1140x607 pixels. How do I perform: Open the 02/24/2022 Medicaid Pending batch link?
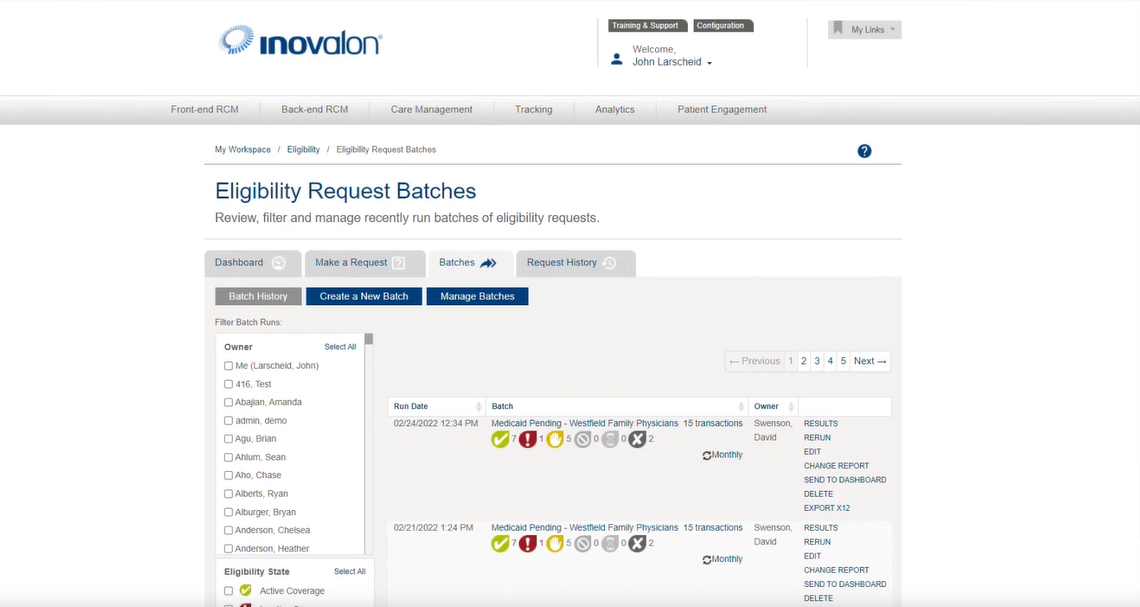[x=585, y=423]
